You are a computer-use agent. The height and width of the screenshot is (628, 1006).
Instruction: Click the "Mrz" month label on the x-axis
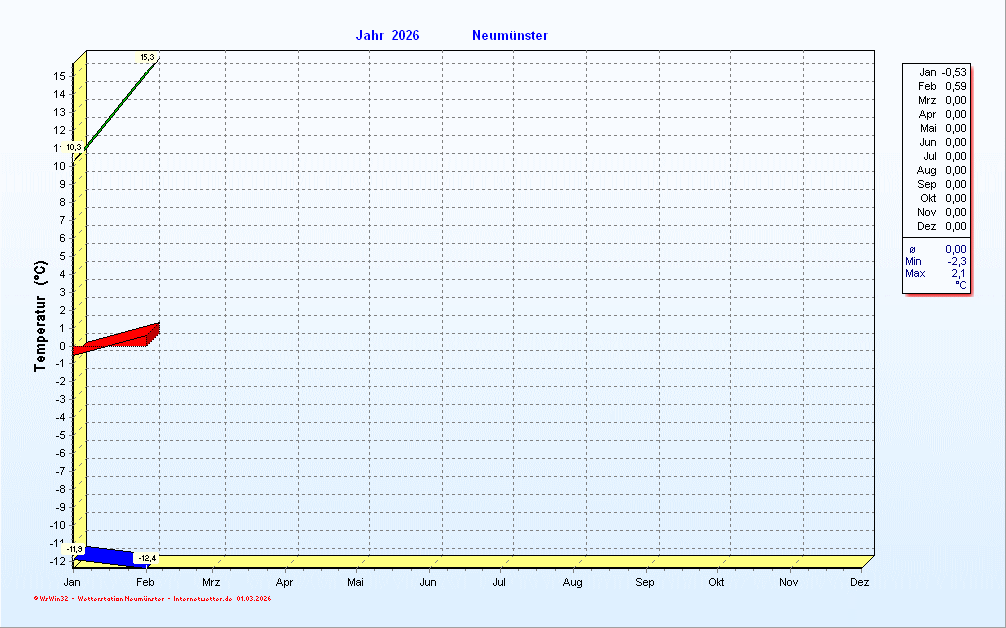click(211, 582)
